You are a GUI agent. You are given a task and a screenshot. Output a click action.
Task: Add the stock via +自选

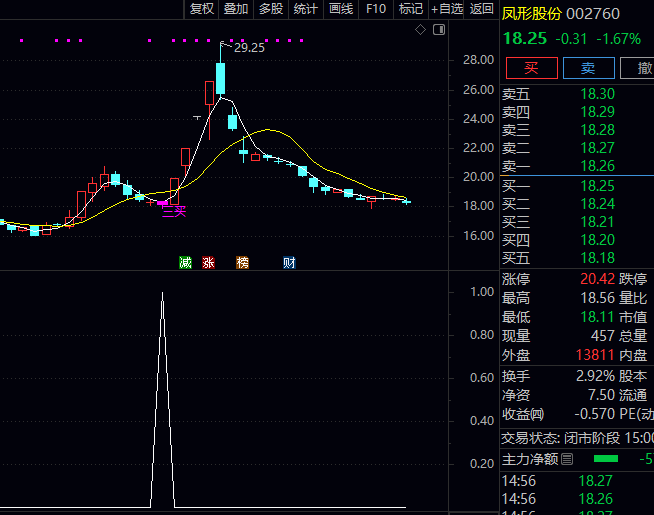(447, 9)
